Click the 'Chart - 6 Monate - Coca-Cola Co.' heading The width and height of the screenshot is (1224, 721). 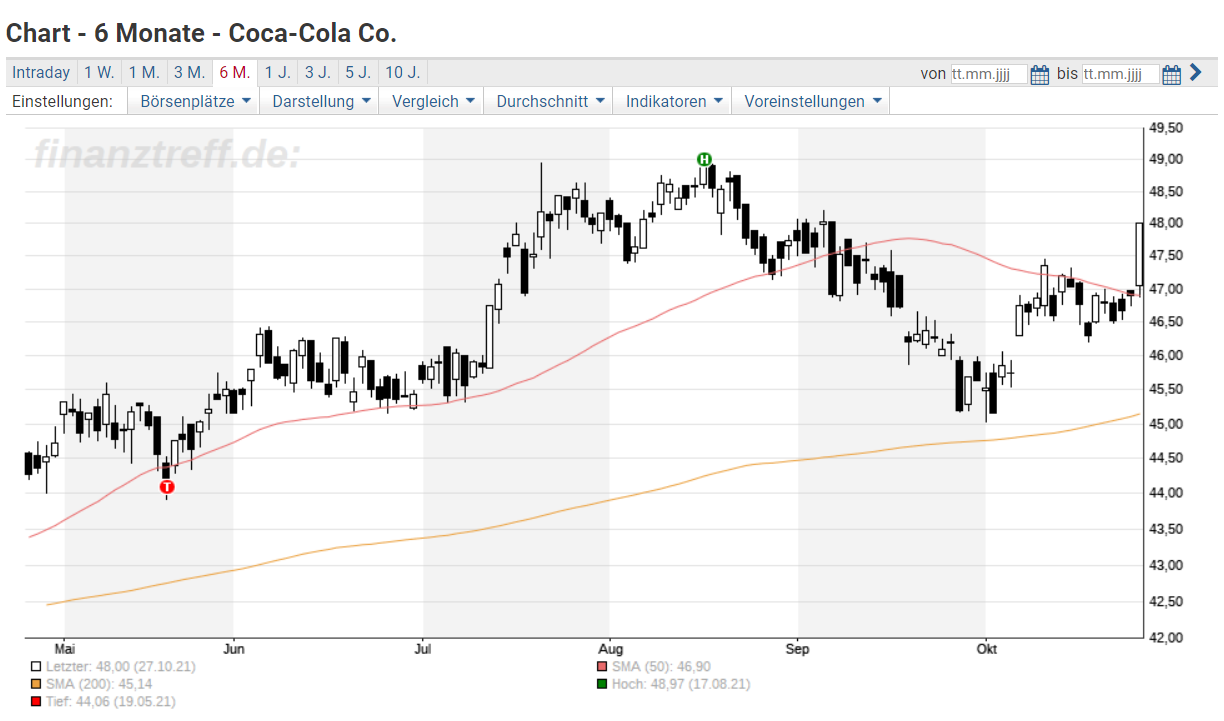201,33
